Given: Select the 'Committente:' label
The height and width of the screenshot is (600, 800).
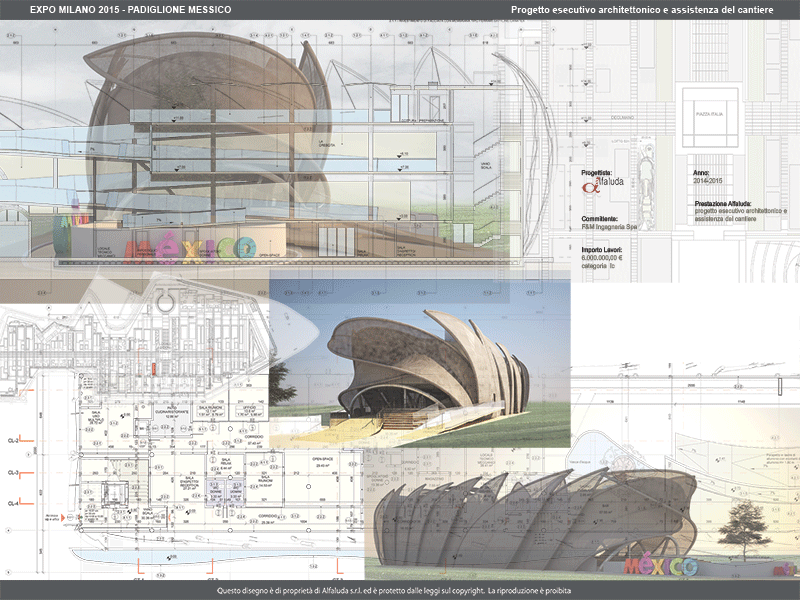Looking at the screenshot, I should 599,219.
